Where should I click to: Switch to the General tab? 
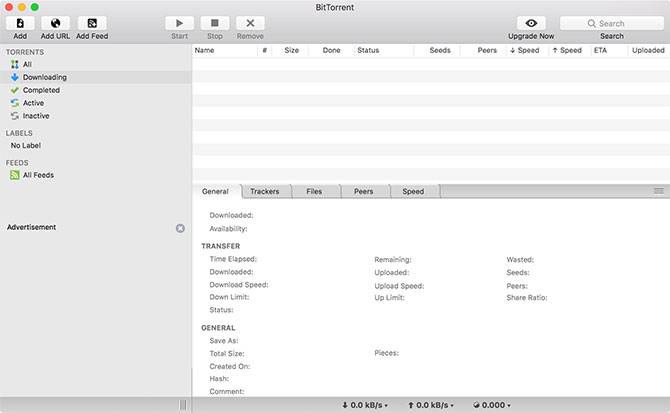pyautogui.click(x=215, y=191)
